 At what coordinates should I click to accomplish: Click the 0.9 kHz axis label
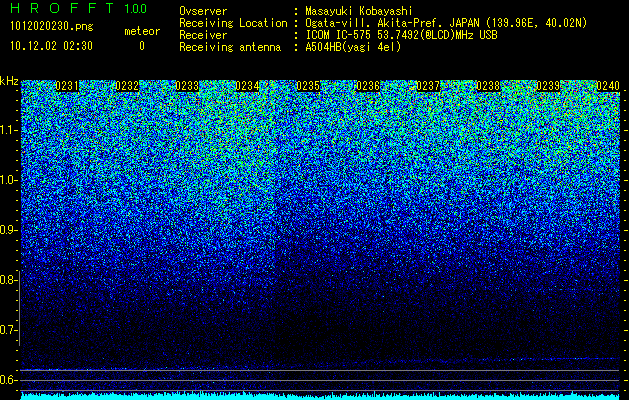8,230
